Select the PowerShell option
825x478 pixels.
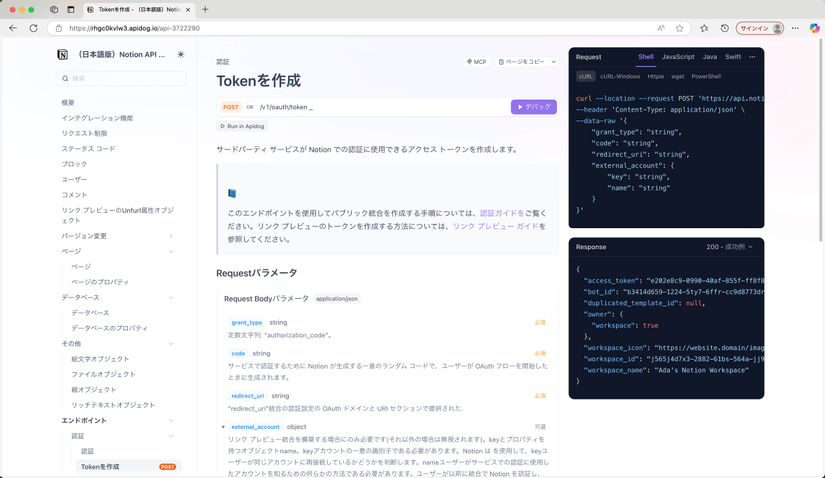706,76
